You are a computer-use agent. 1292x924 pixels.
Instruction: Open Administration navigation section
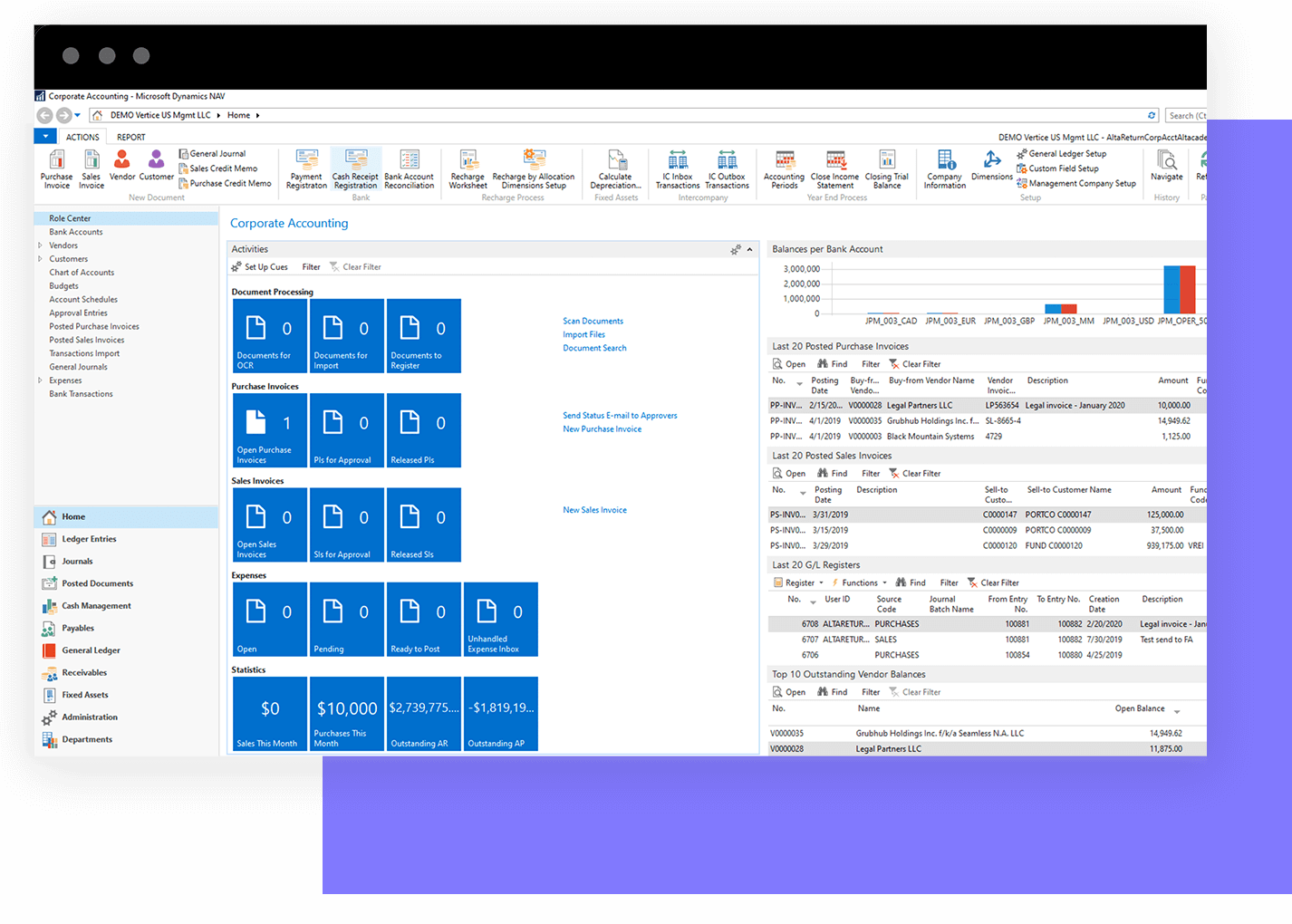click(x=126, y=717)
